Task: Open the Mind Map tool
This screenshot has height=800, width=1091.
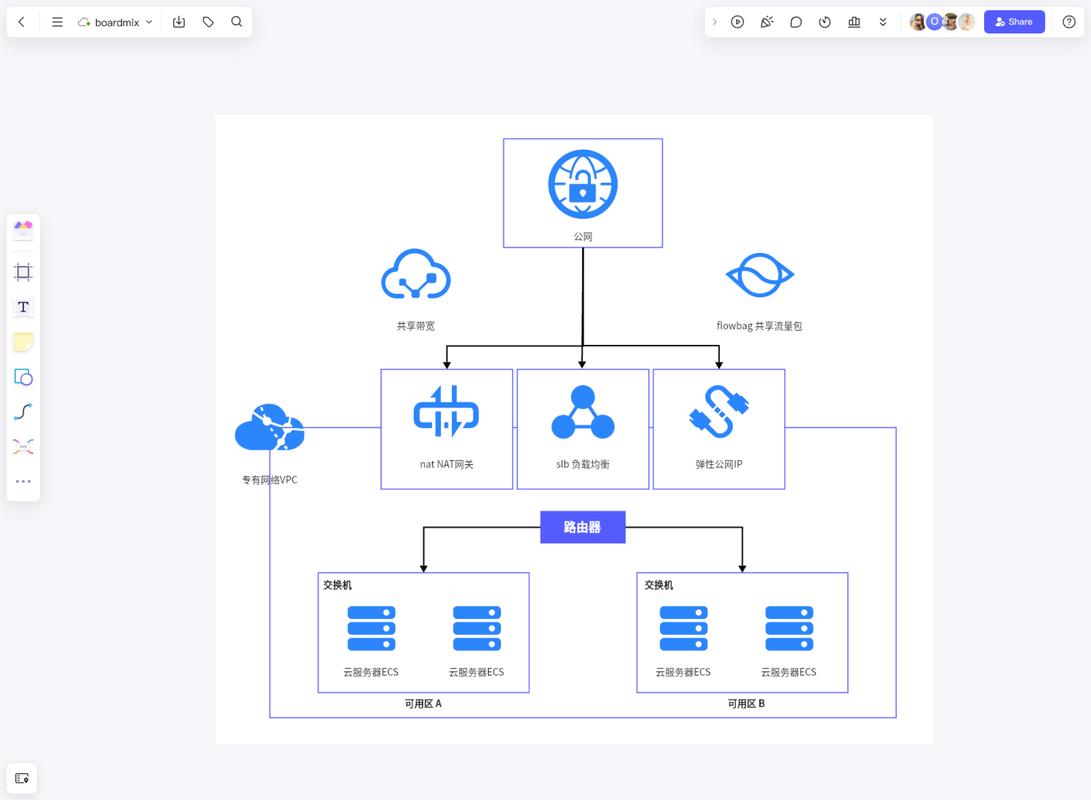Action: click(22, 447)
